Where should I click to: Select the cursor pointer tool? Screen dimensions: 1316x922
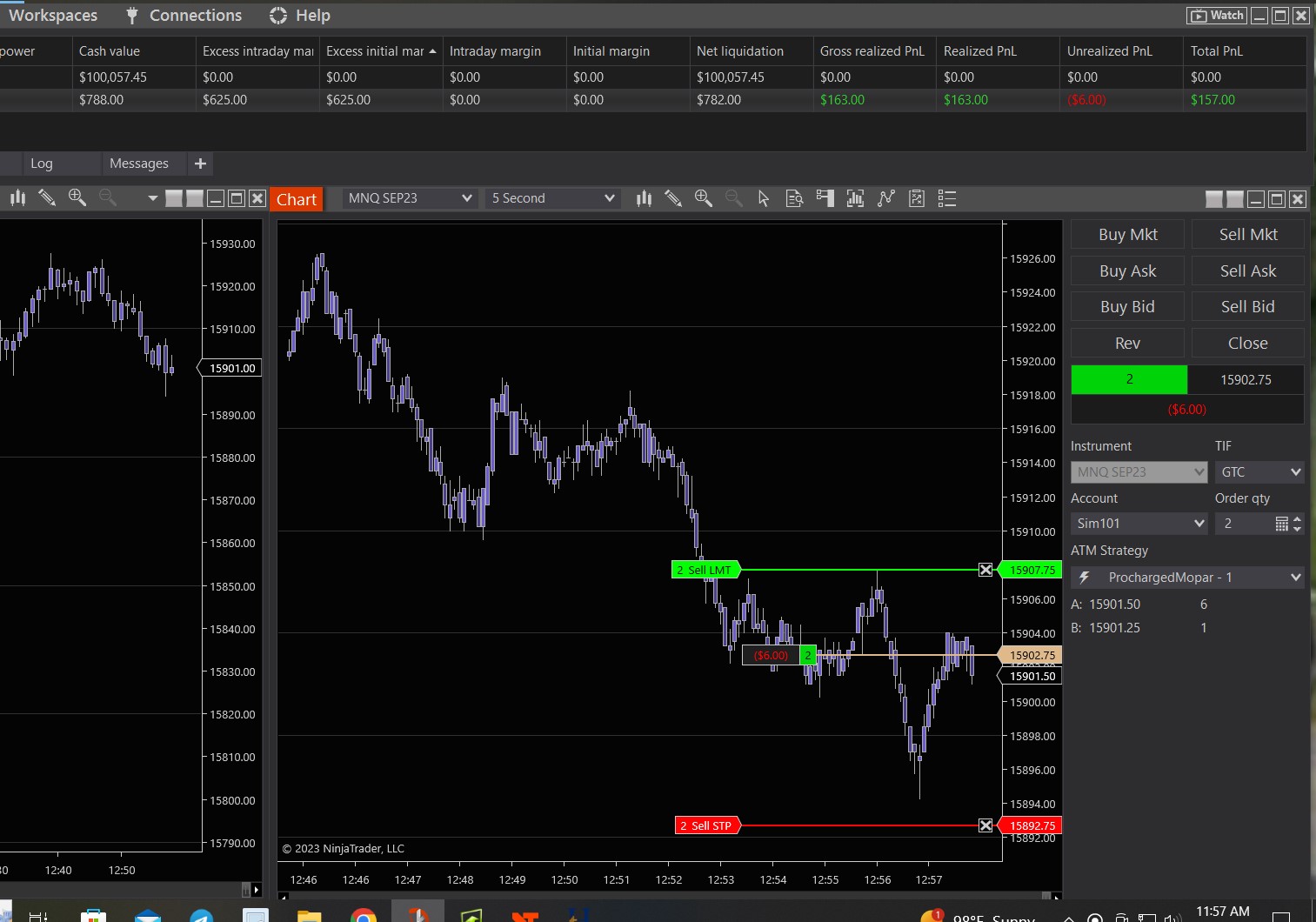[764, 199]
